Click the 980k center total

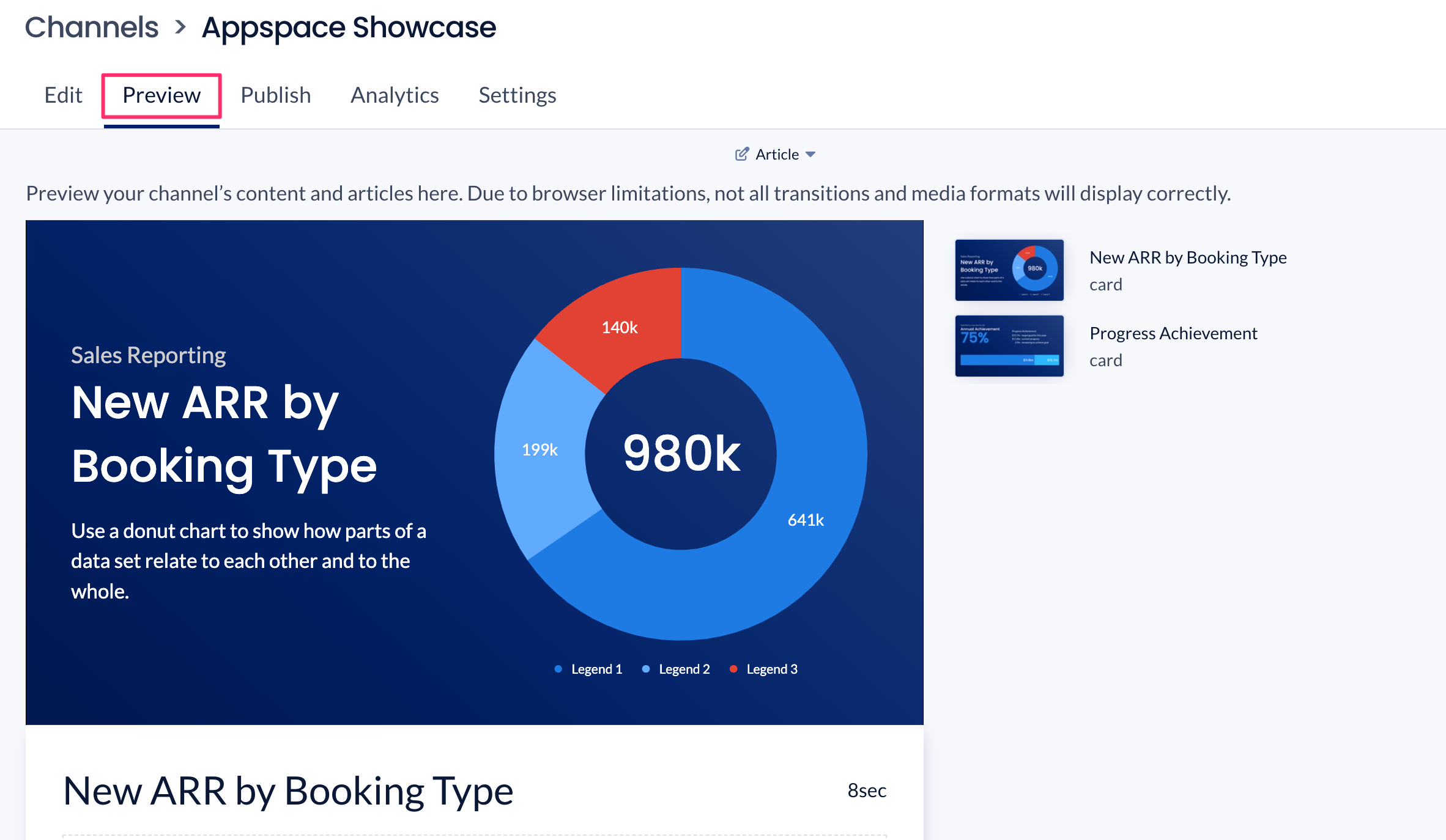681,454
